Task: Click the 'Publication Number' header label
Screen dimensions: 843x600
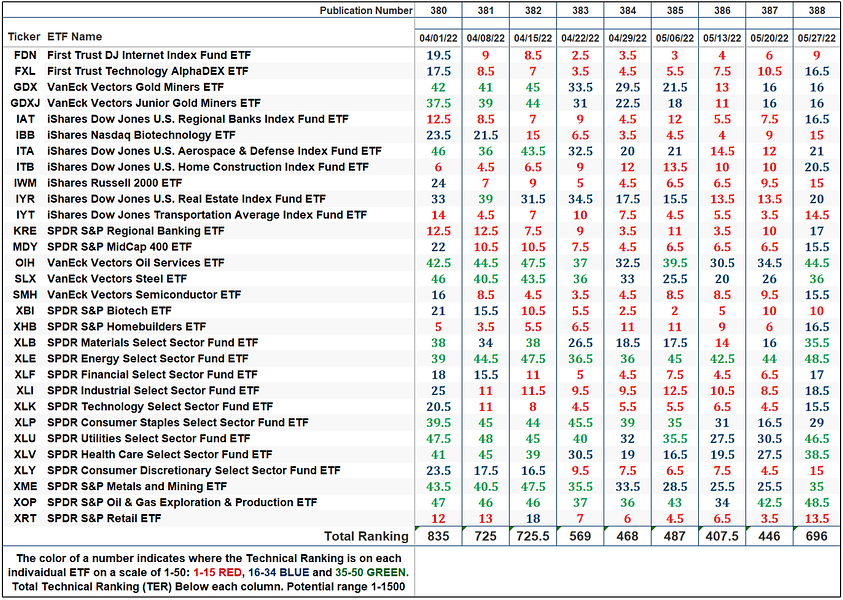Action: pos(366,11)
